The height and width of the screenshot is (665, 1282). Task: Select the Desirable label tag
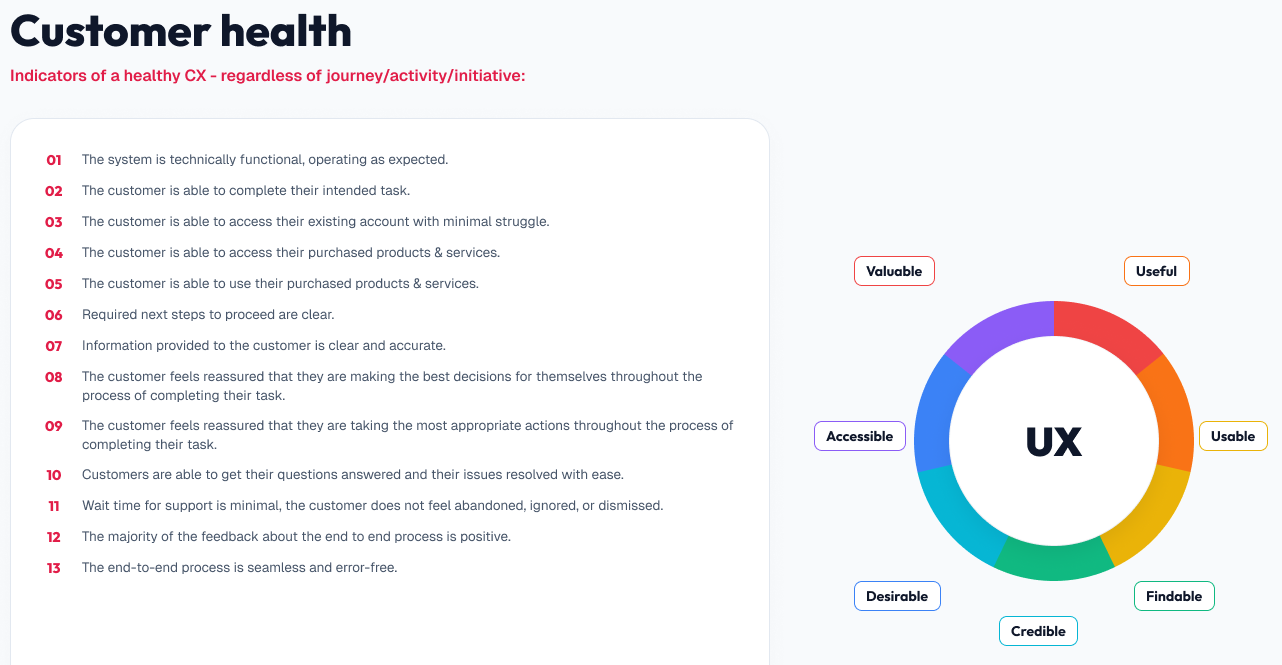pyautogui.click(x=897, y=596)
